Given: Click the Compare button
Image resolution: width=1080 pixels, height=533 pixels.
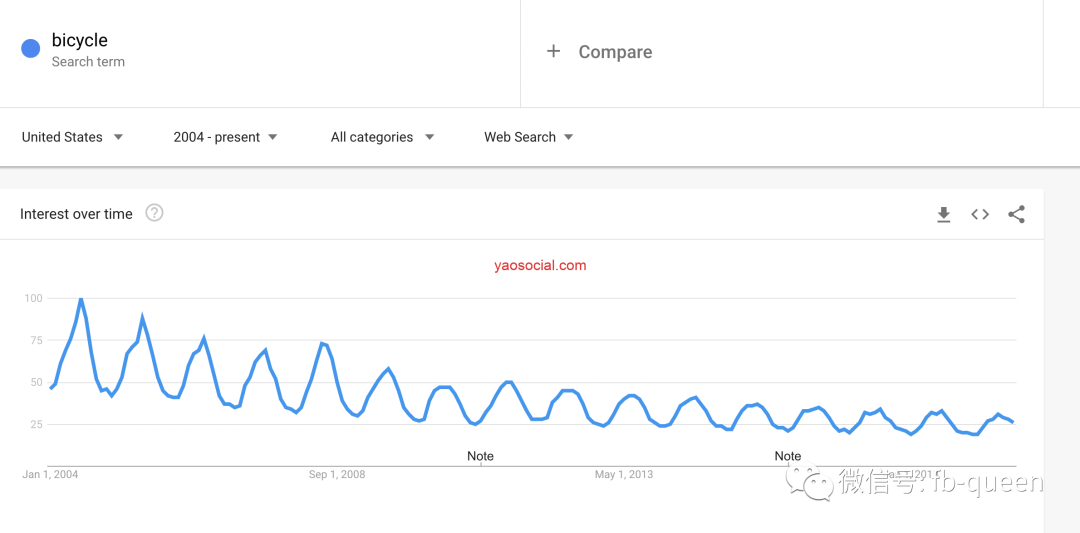Looking at the screenshot, I should click(599, 52).
